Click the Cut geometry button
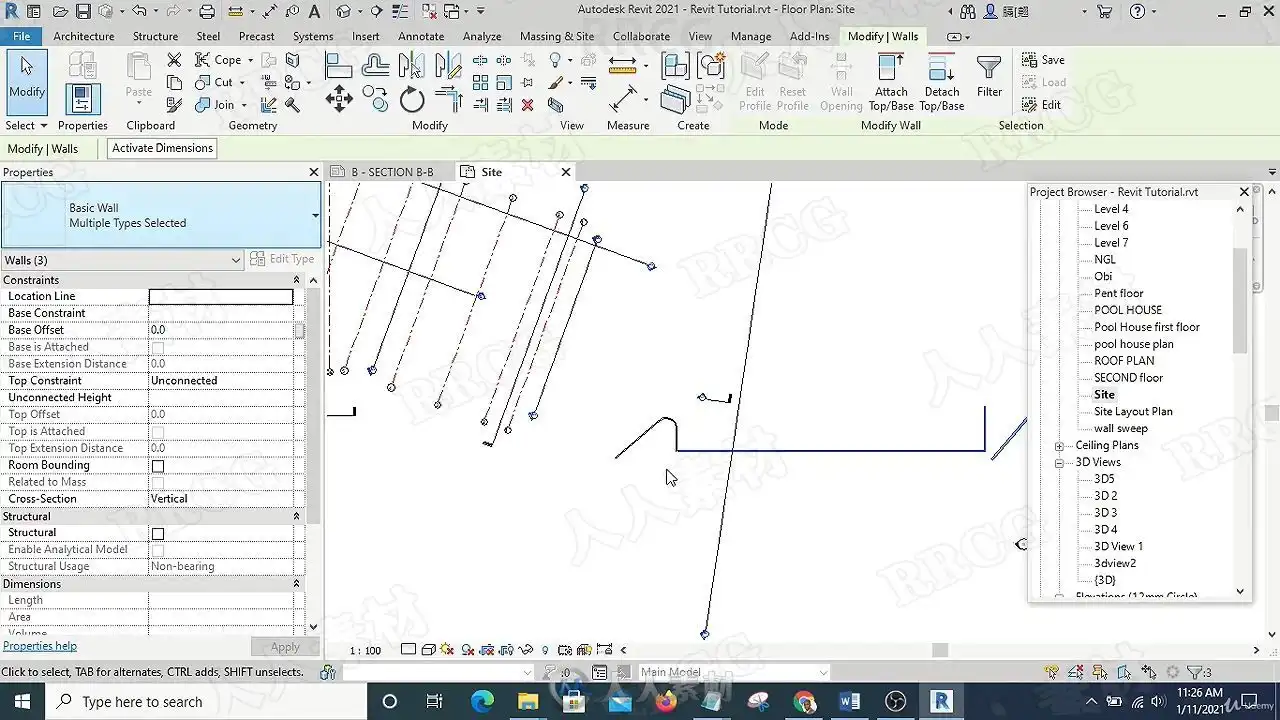 tap(215, 83)
